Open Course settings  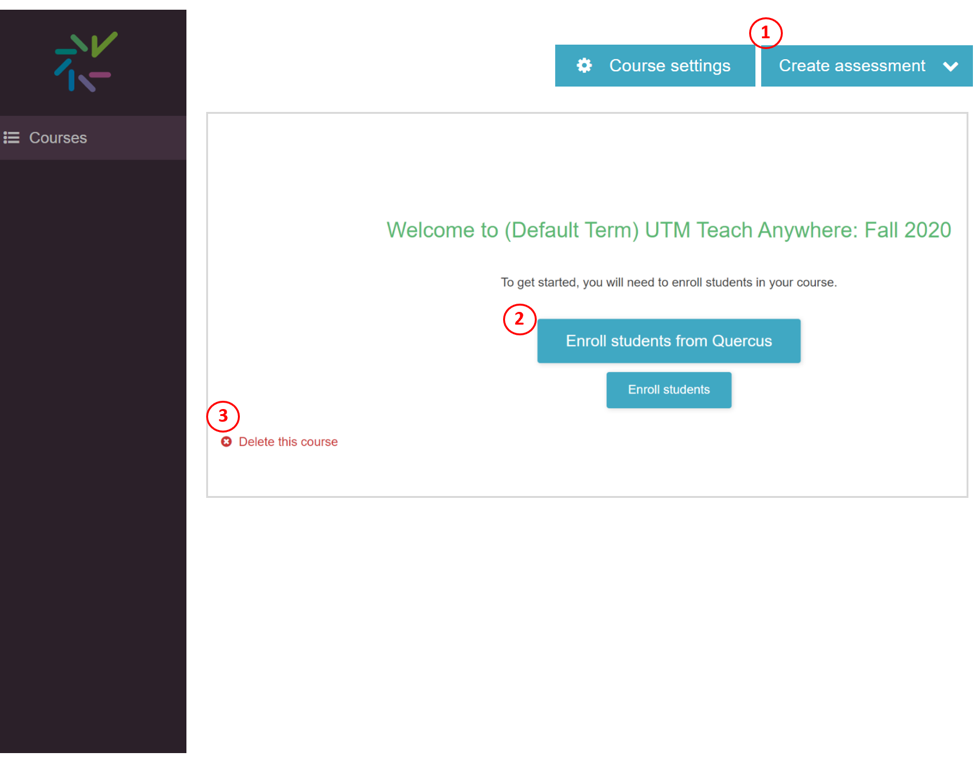[x=655, y=65]
